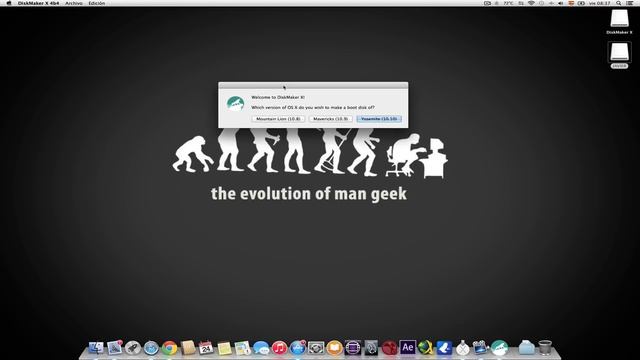Open the Edición menu
Viewport: 640px width, 360px height.
click(x=97, y=3)
